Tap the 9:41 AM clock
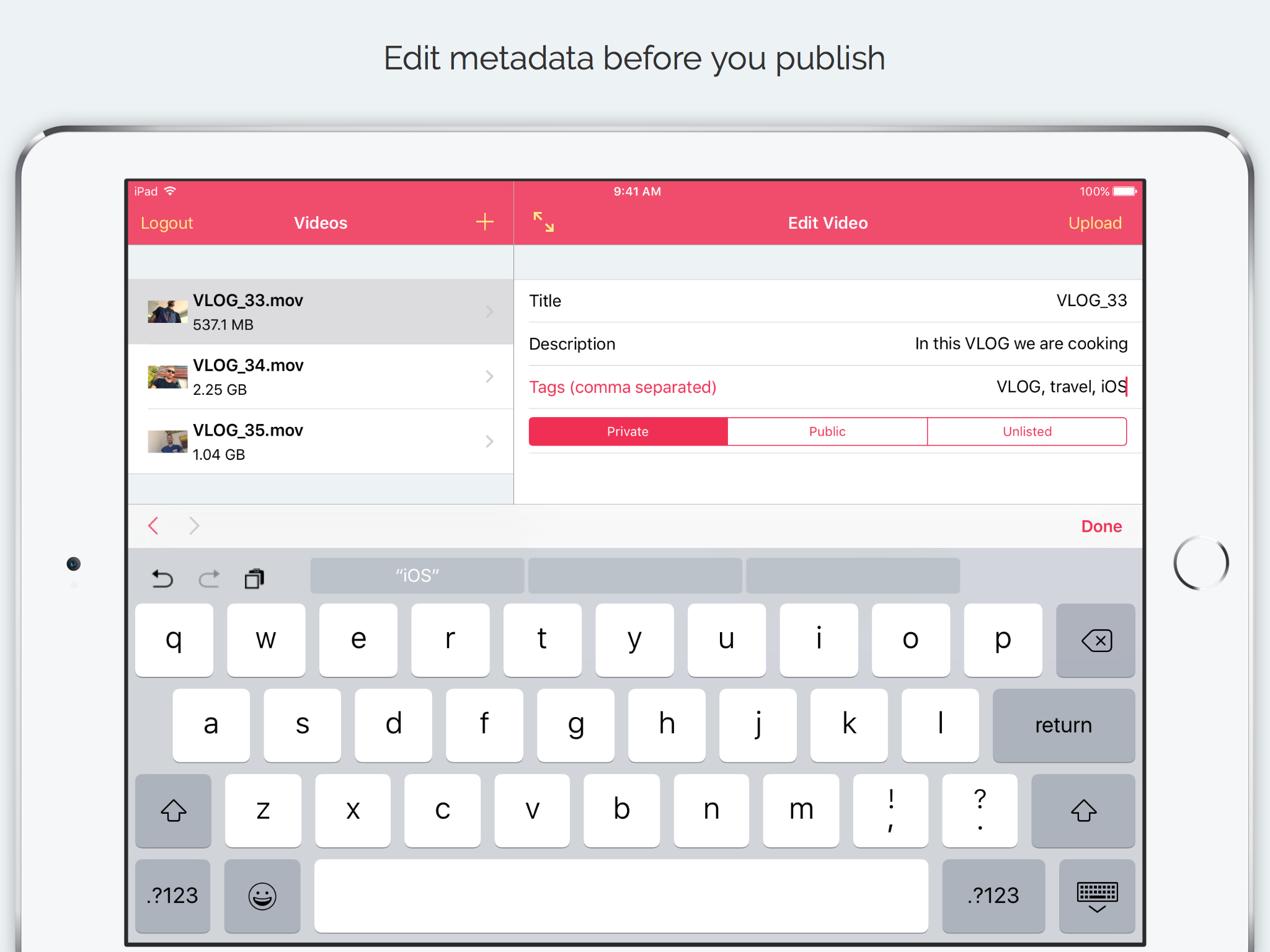Image resolution: width=1270 pixels, height=952 pixels. tap(637, 192)
